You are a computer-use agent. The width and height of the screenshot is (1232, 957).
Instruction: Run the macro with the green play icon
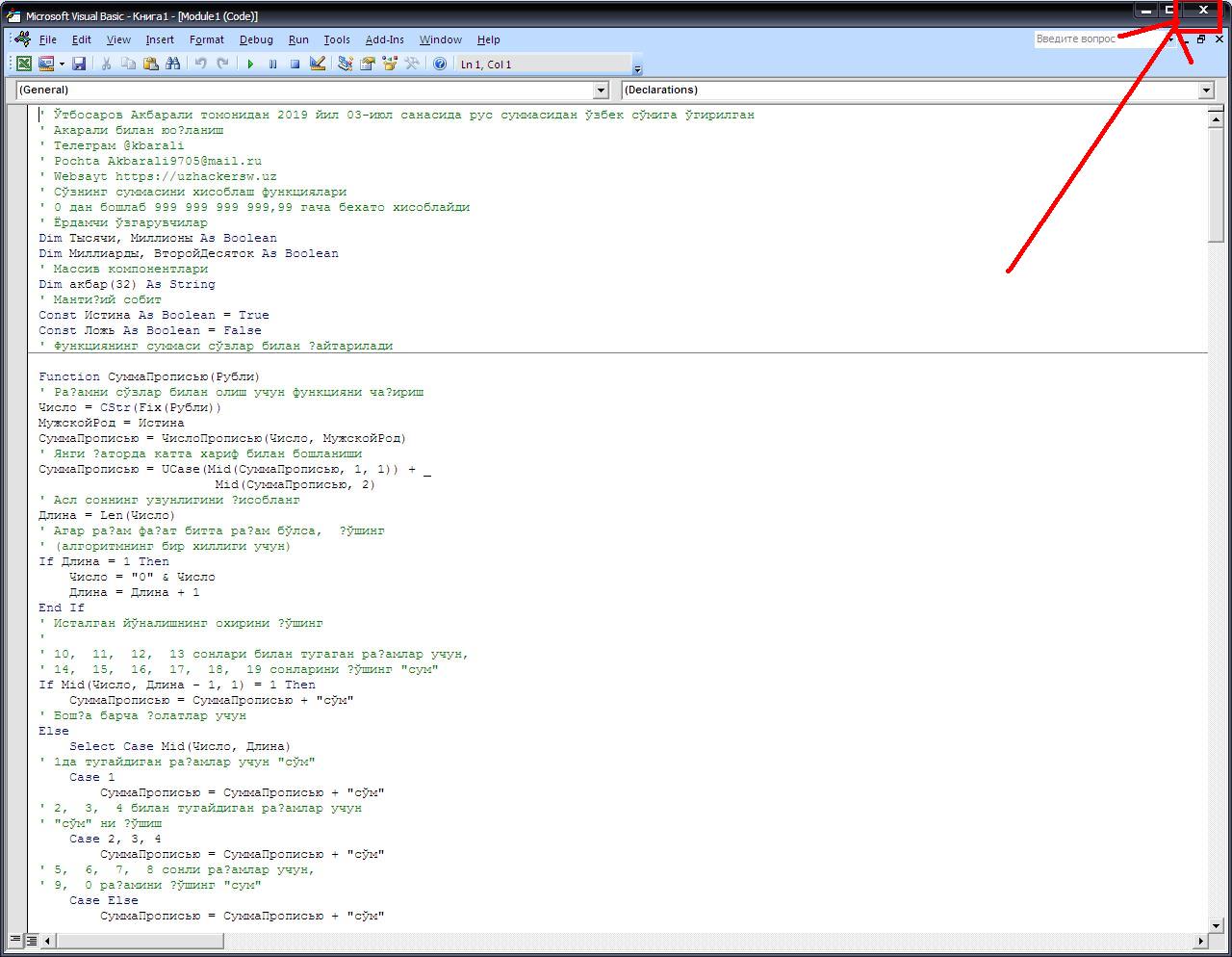pos(250,65)
